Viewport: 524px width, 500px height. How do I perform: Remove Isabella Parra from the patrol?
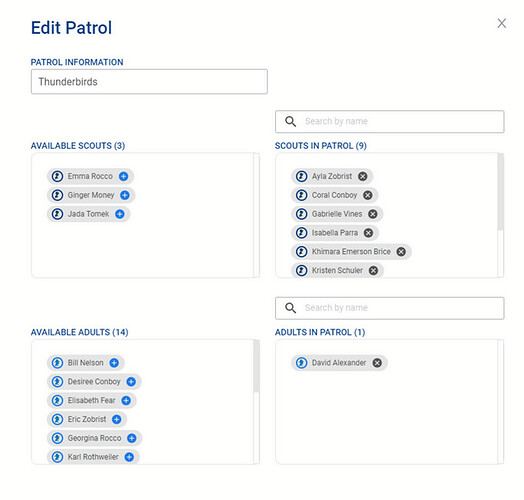click(368, 233)
